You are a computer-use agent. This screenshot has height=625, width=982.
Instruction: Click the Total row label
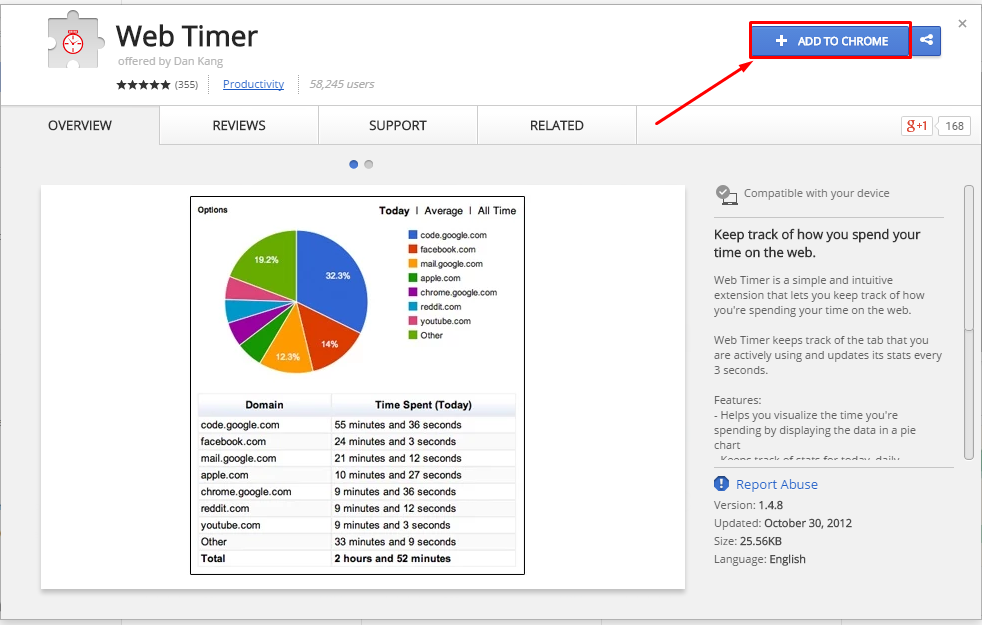coord(213,558)
